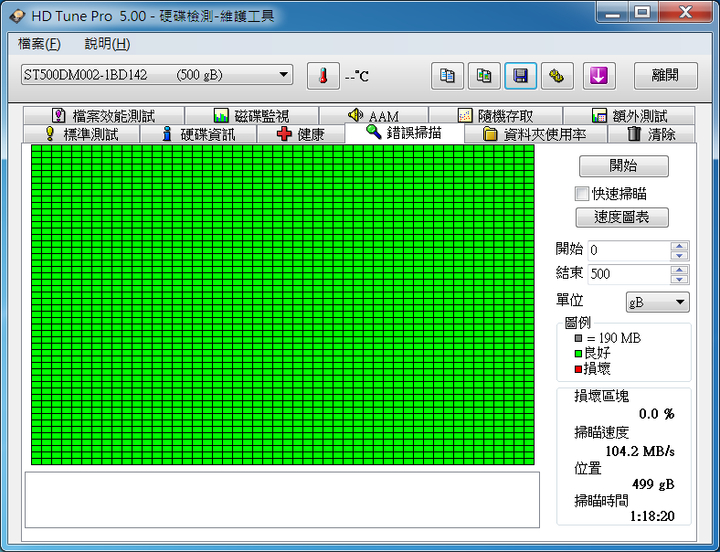Click the copy screenshot to clipboard icon
This screenshot has height=552, width=720.
coord(484,76)
